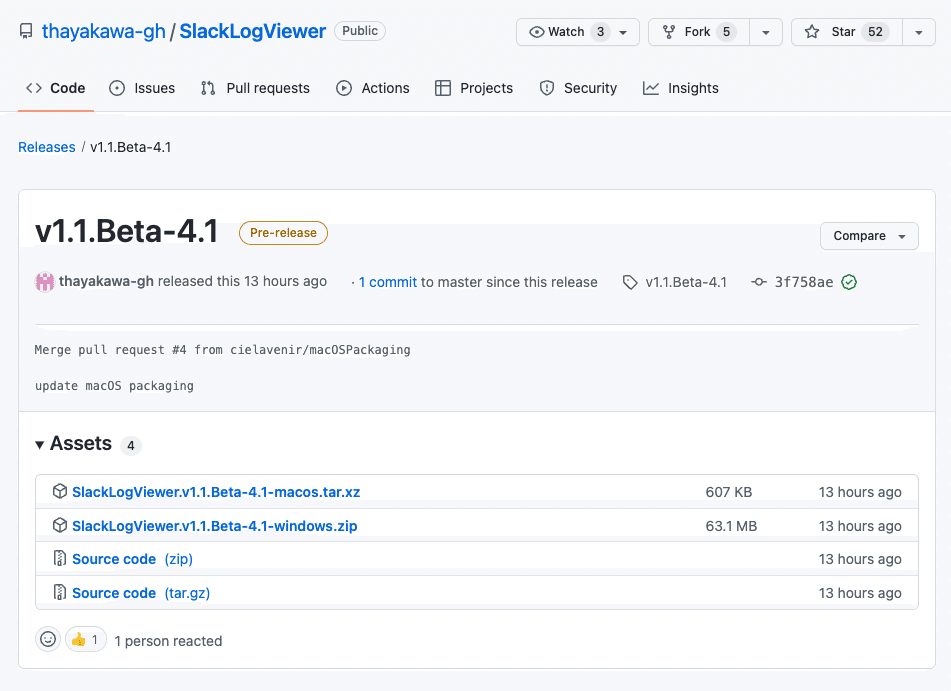Click the package icon for macos.tar.xz
The width and height of the screenshot is (951, 691).
click(59, 491)
